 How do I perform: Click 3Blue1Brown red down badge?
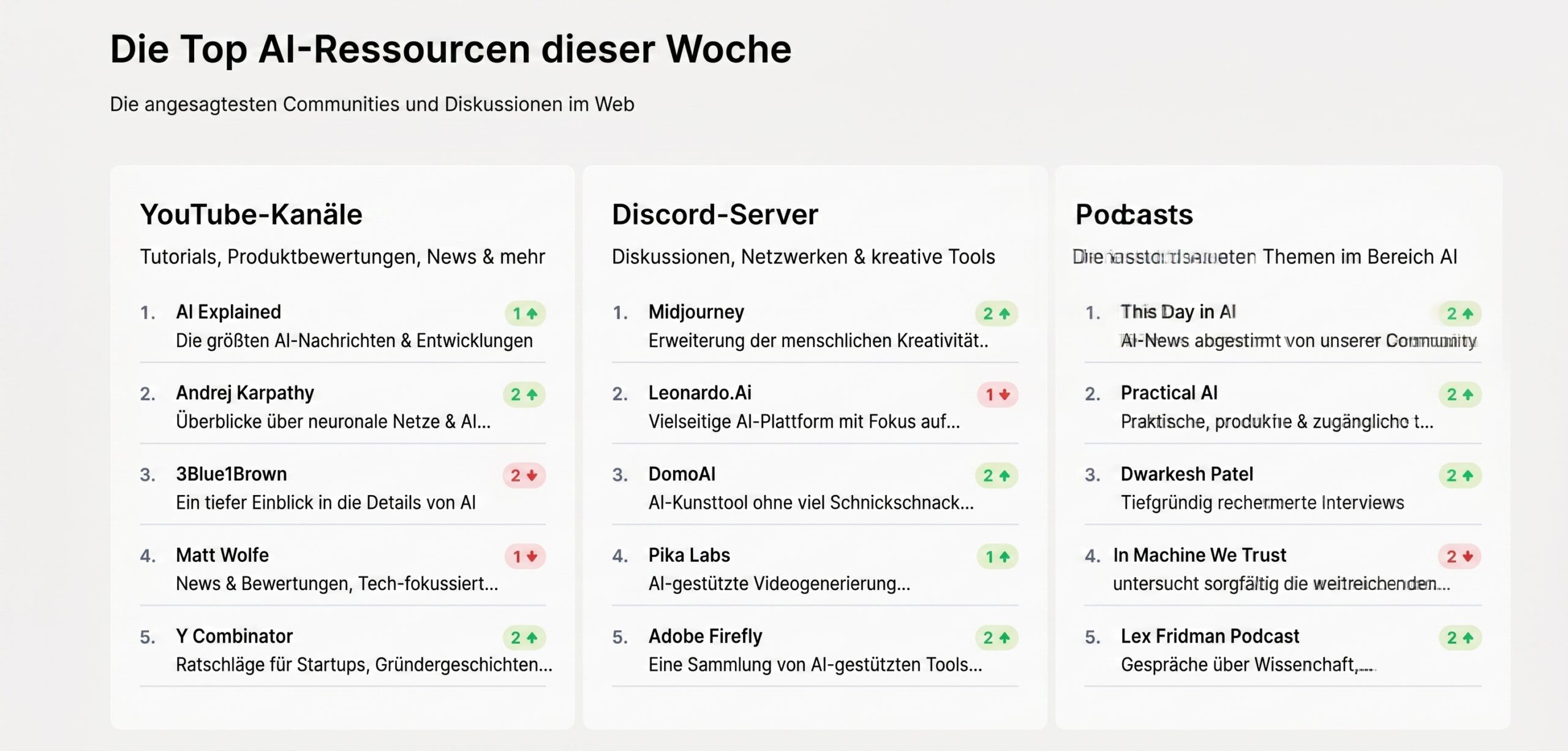tap(524, 475)
